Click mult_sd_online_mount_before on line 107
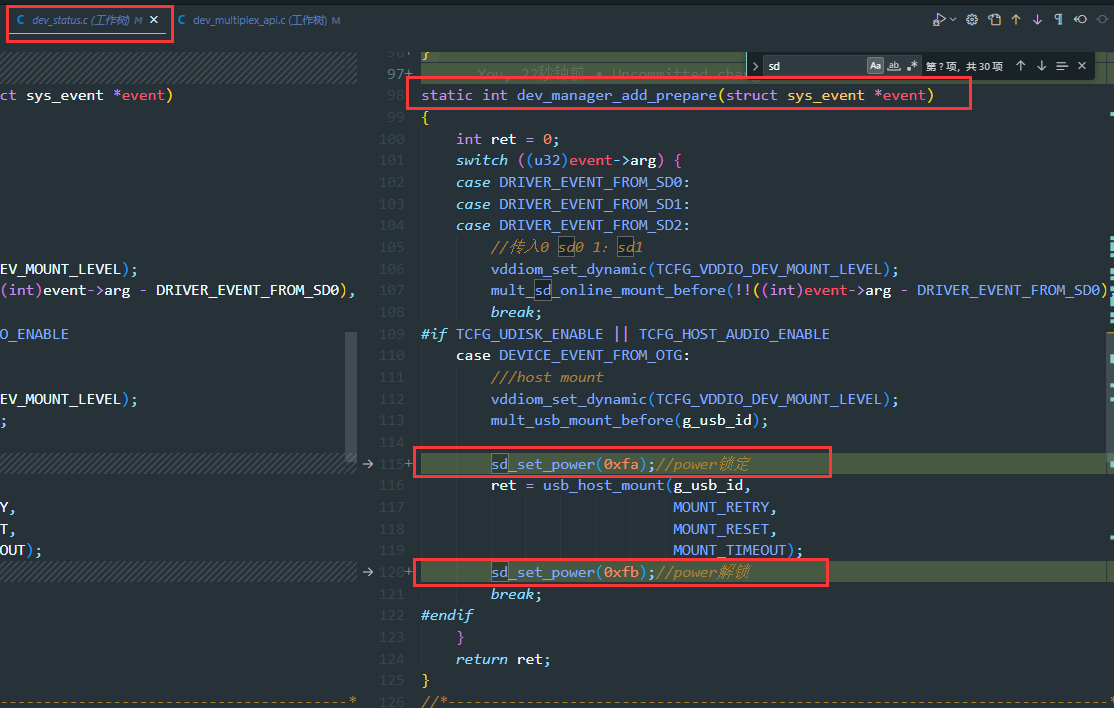Viewport: 1114px width, 708px height. click(608, 290)
